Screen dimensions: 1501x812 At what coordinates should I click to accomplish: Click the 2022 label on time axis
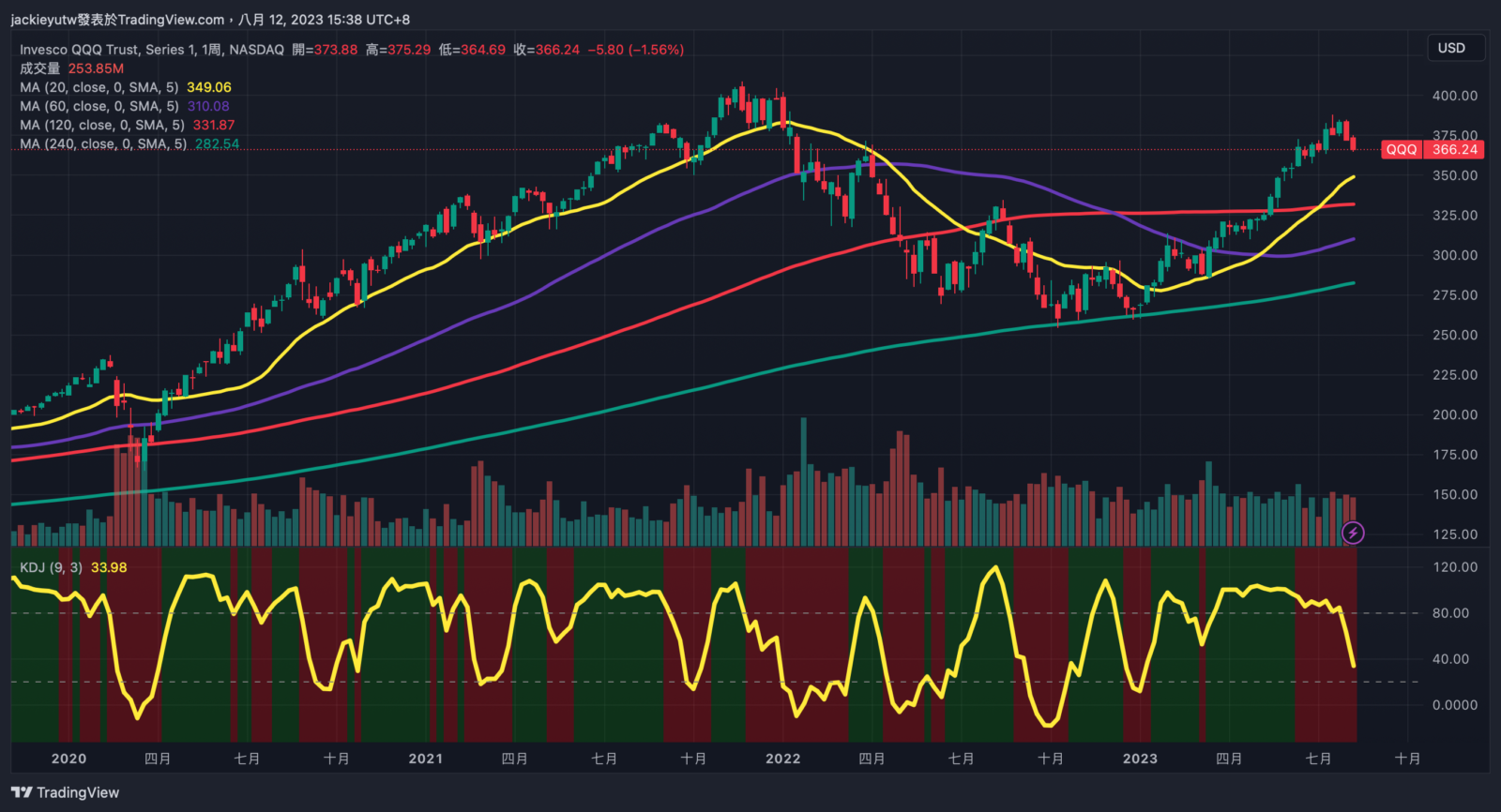tap(782, 759)
